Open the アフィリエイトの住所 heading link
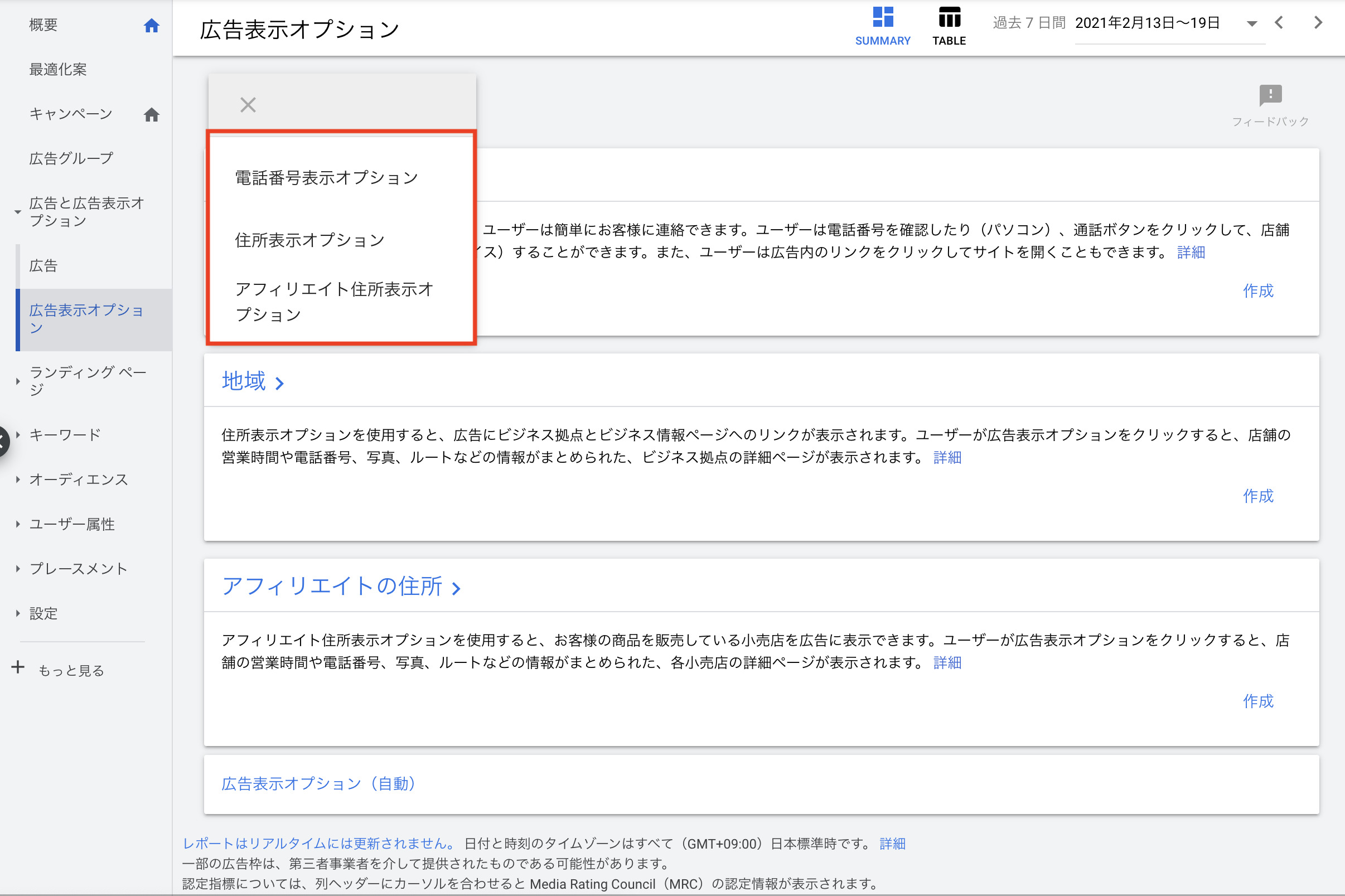Screen dimensions: 1345x896 coord(332,585)
